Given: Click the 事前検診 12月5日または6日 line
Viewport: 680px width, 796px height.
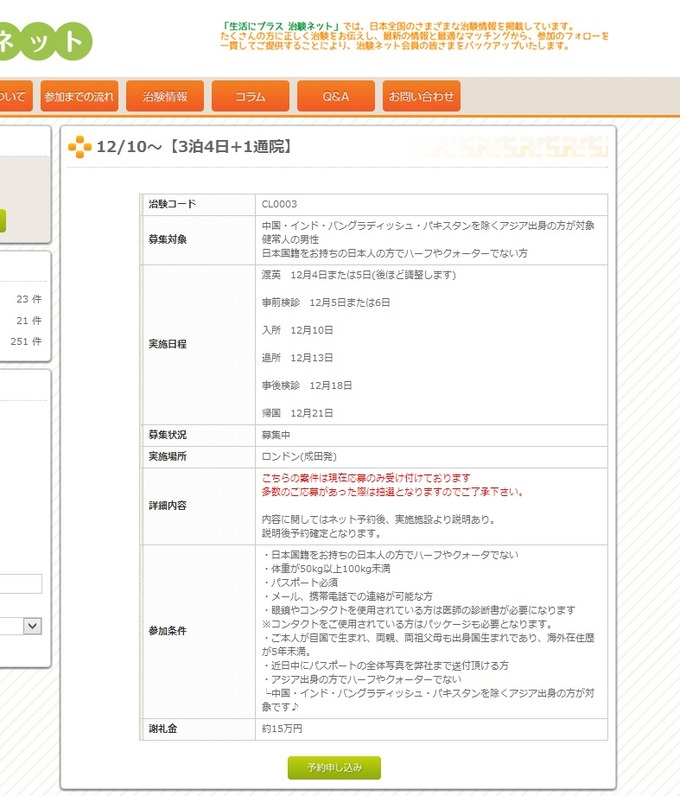Looking at the screenshot, I should (326, 303).
